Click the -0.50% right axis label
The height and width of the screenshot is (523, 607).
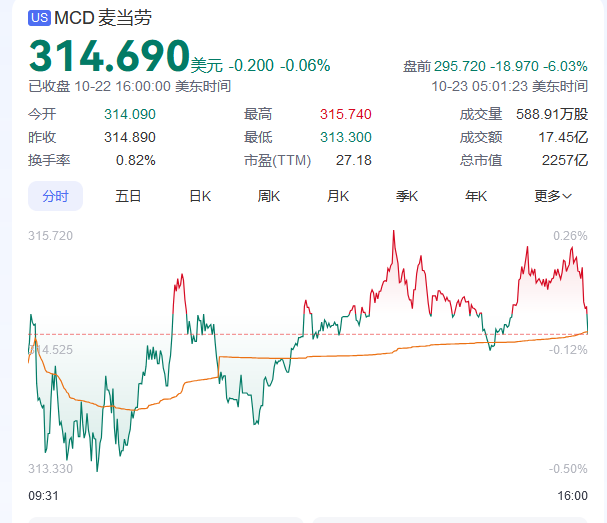coord(568,469)
